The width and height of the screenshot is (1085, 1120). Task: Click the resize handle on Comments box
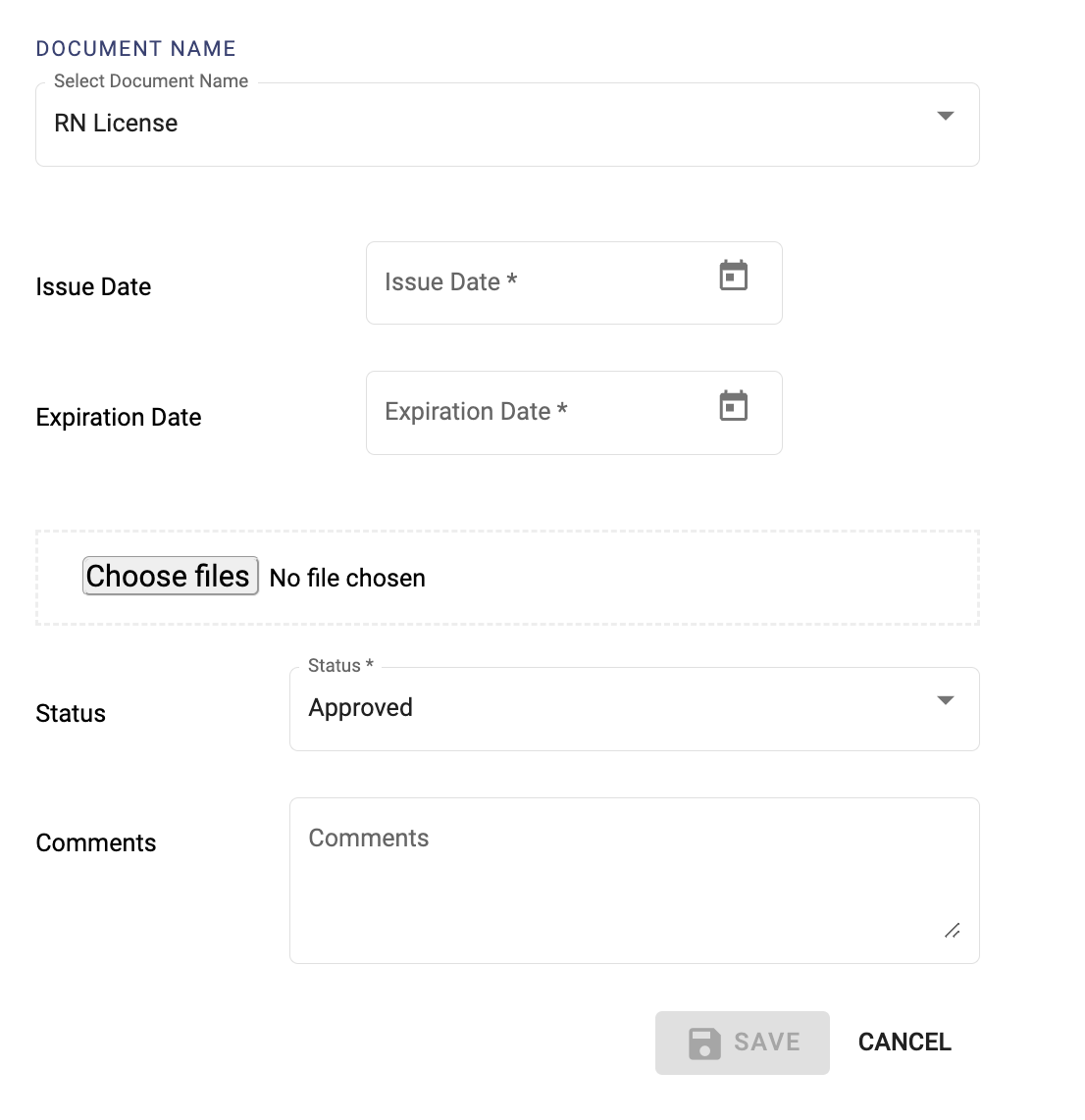pyautogui.click(x=952, y=930)
